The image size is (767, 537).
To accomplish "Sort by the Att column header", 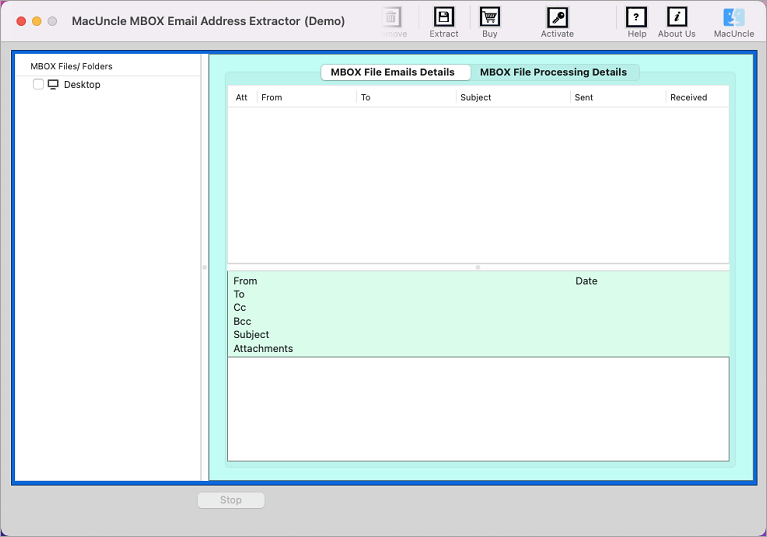I will pos(241,97).
